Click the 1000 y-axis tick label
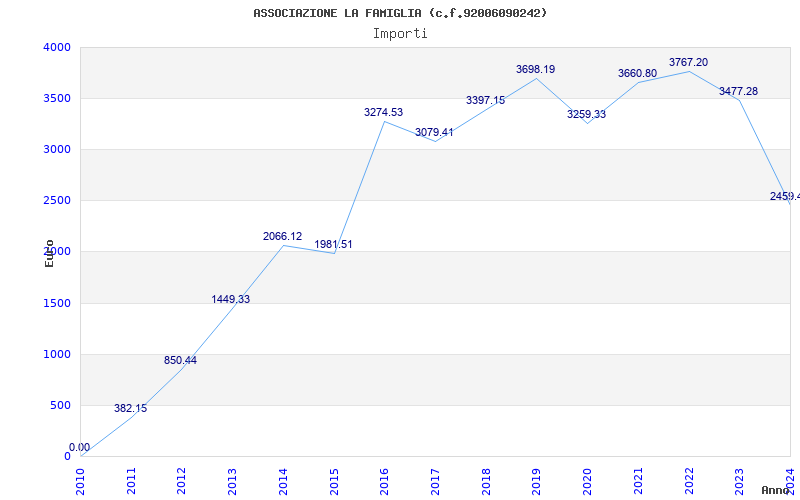 point(57,354)
